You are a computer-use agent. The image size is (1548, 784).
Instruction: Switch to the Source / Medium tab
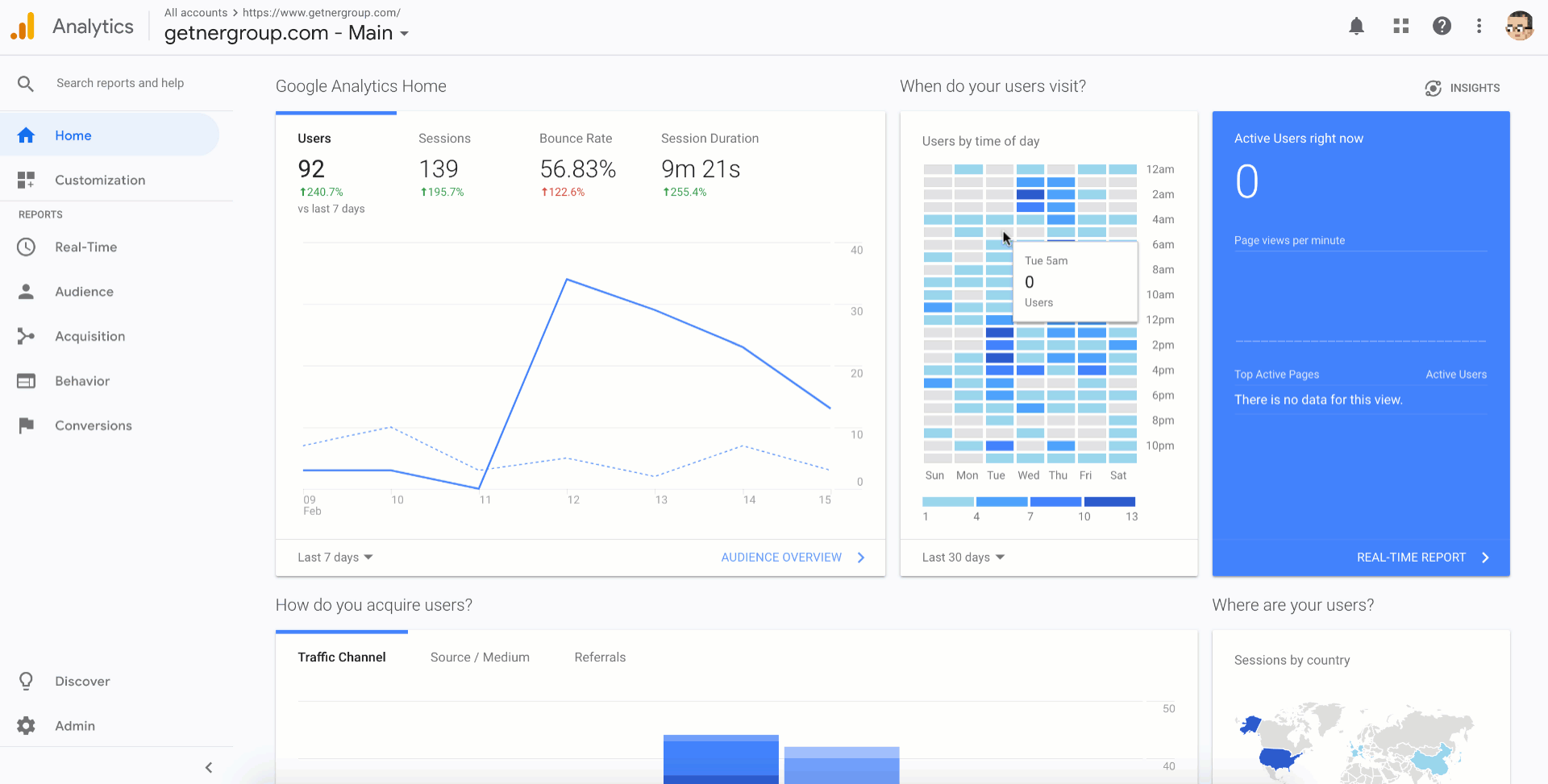tap(480, 657)
